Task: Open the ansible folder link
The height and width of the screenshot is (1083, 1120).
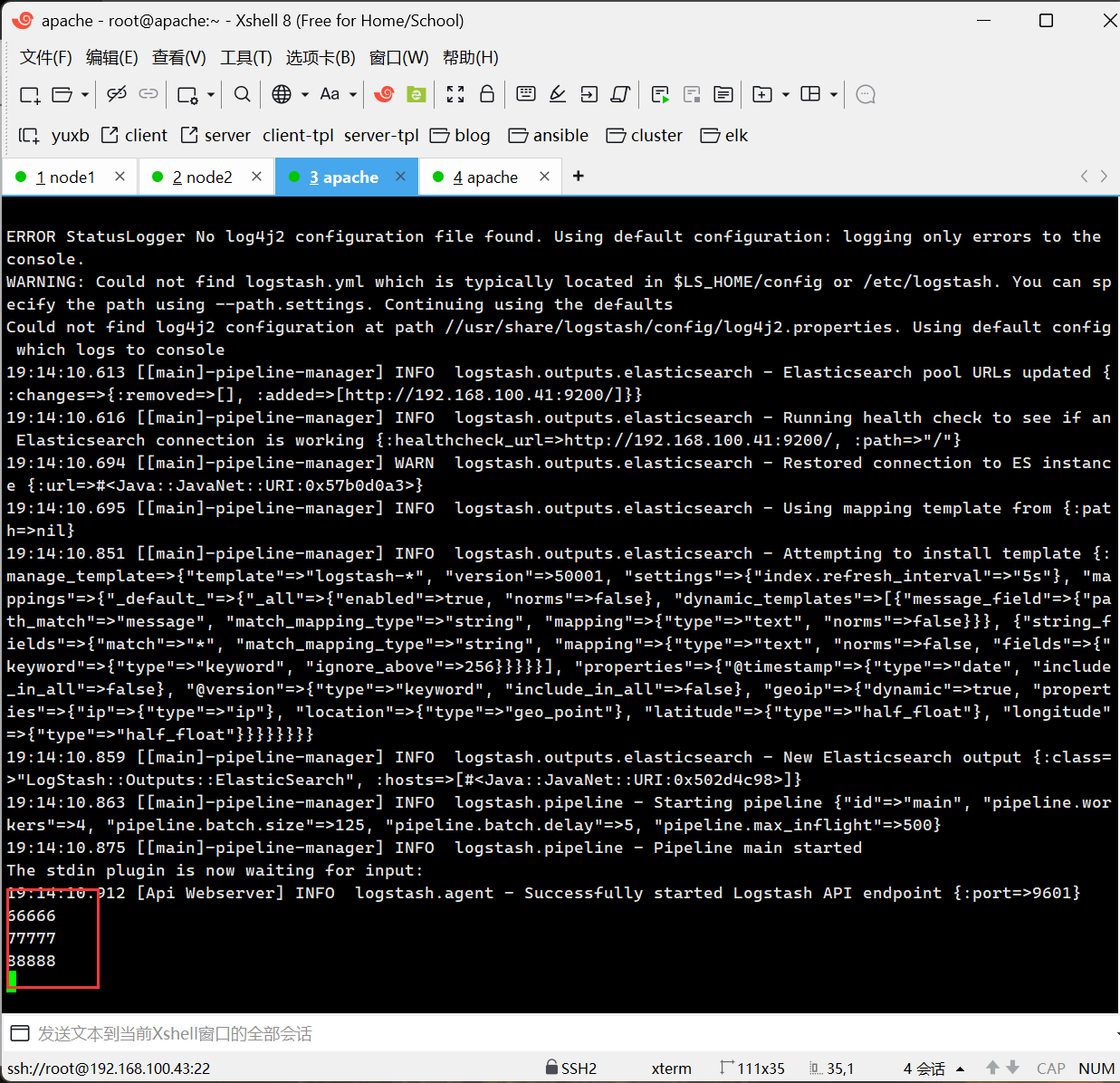Action: point(549,136)
